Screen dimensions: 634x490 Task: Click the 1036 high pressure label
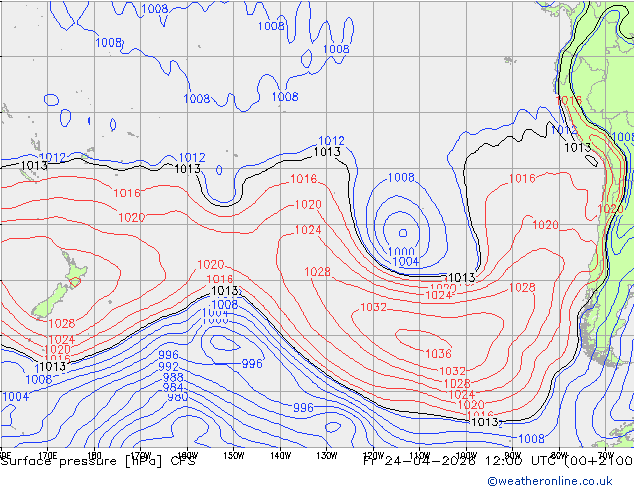pos(438,354)
